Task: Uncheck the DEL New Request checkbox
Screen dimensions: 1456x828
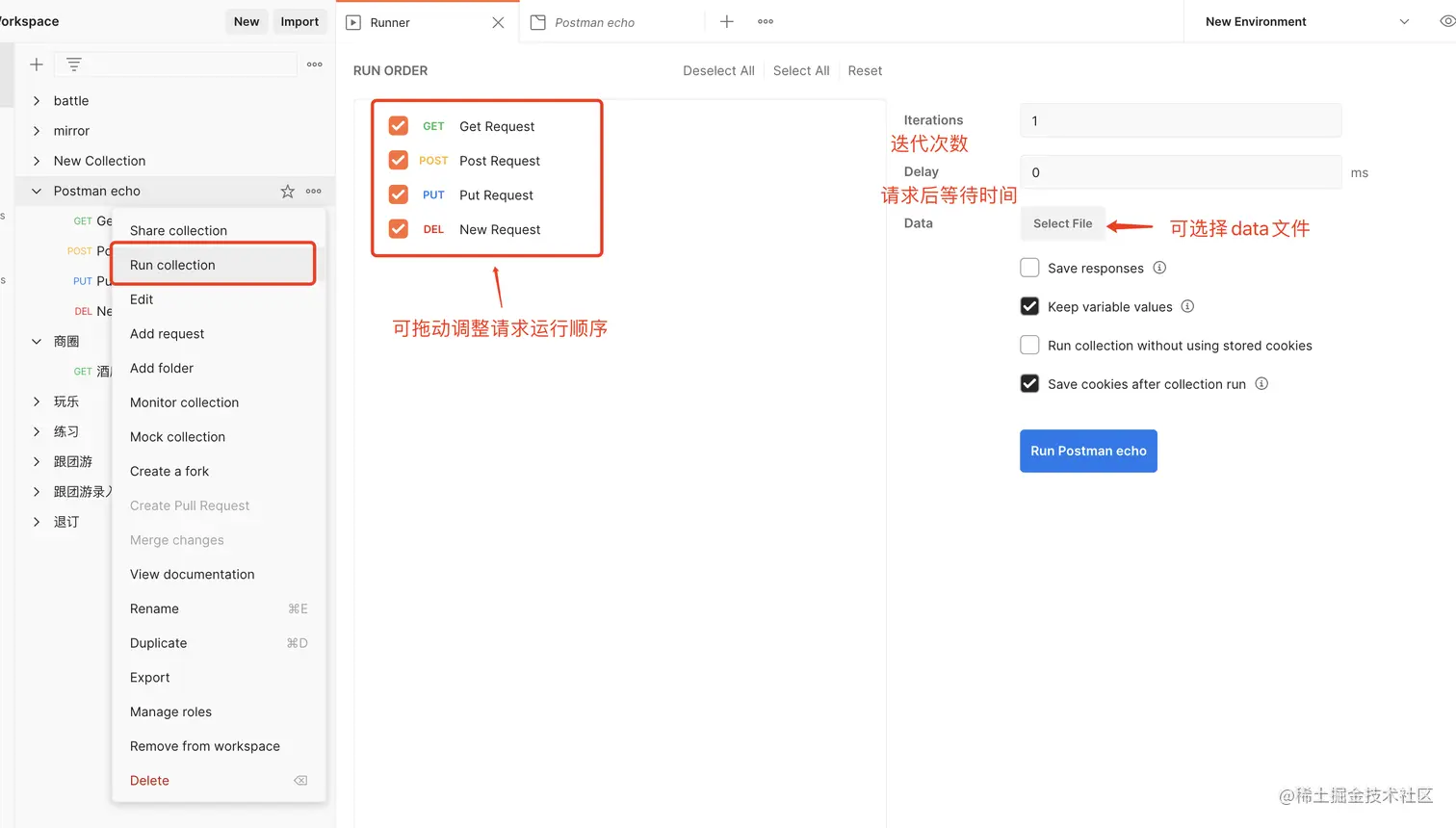Action: 399,229
